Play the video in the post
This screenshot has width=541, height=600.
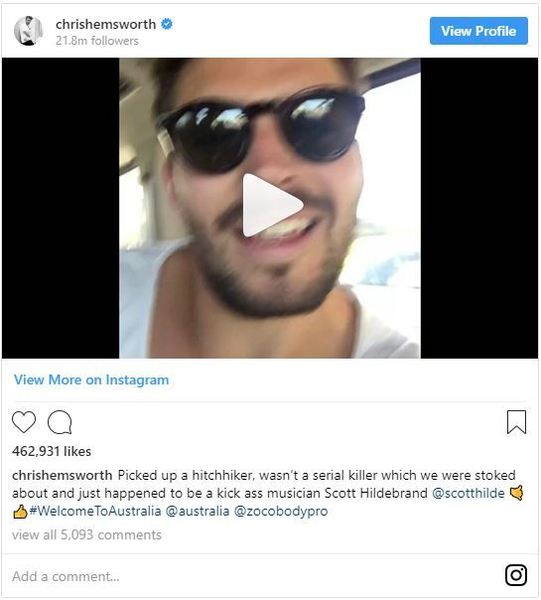coord(272,205)
